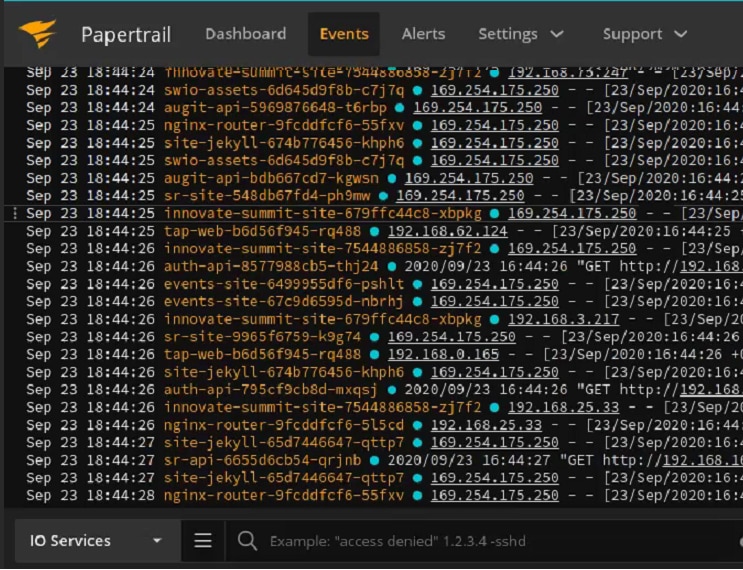Image resolution: width=743 pixels, height=570 pixels.
Task: Open the Dashboard tab
Action: point(245,34)
